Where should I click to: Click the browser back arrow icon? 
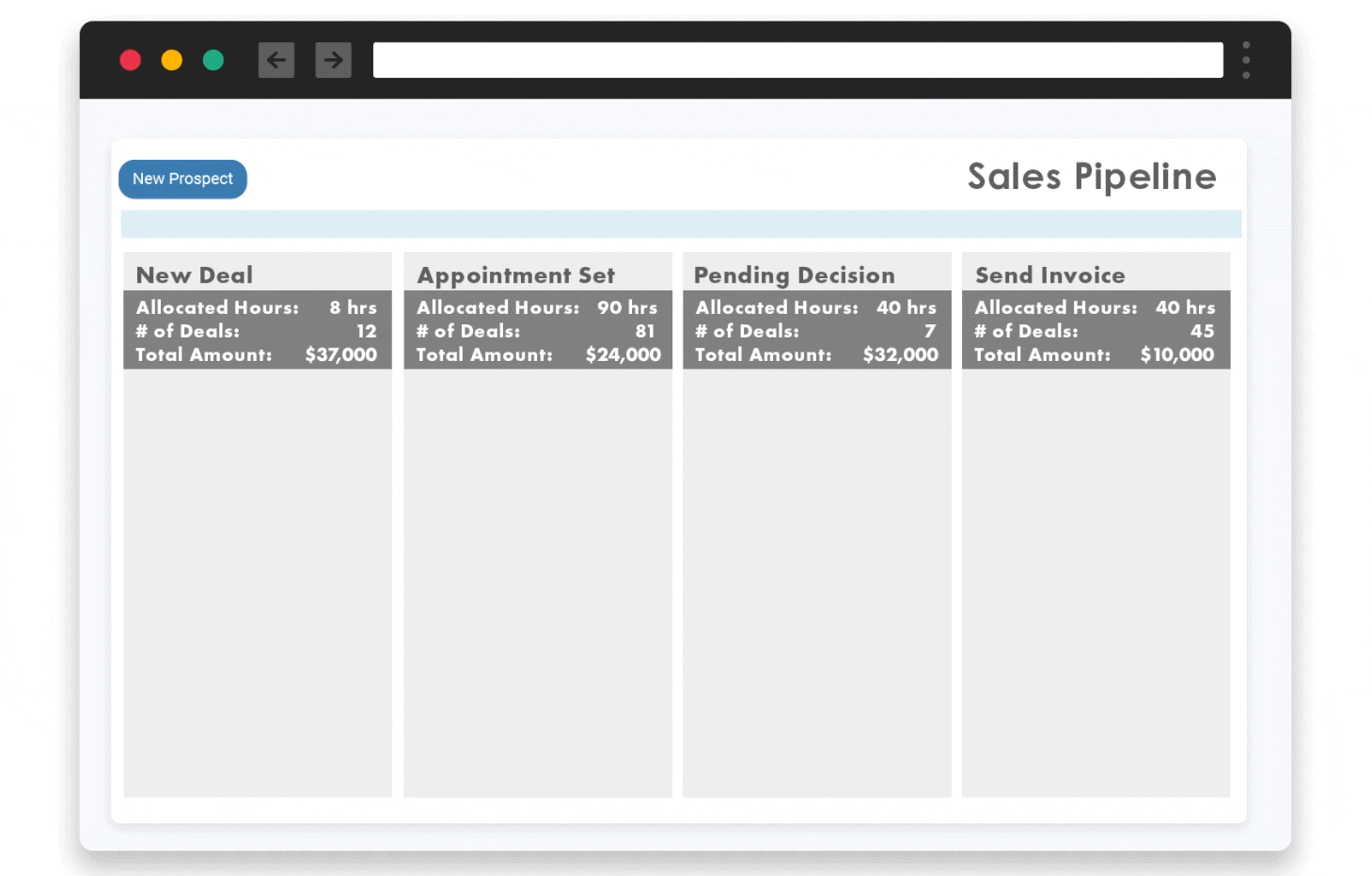[276, 59]
